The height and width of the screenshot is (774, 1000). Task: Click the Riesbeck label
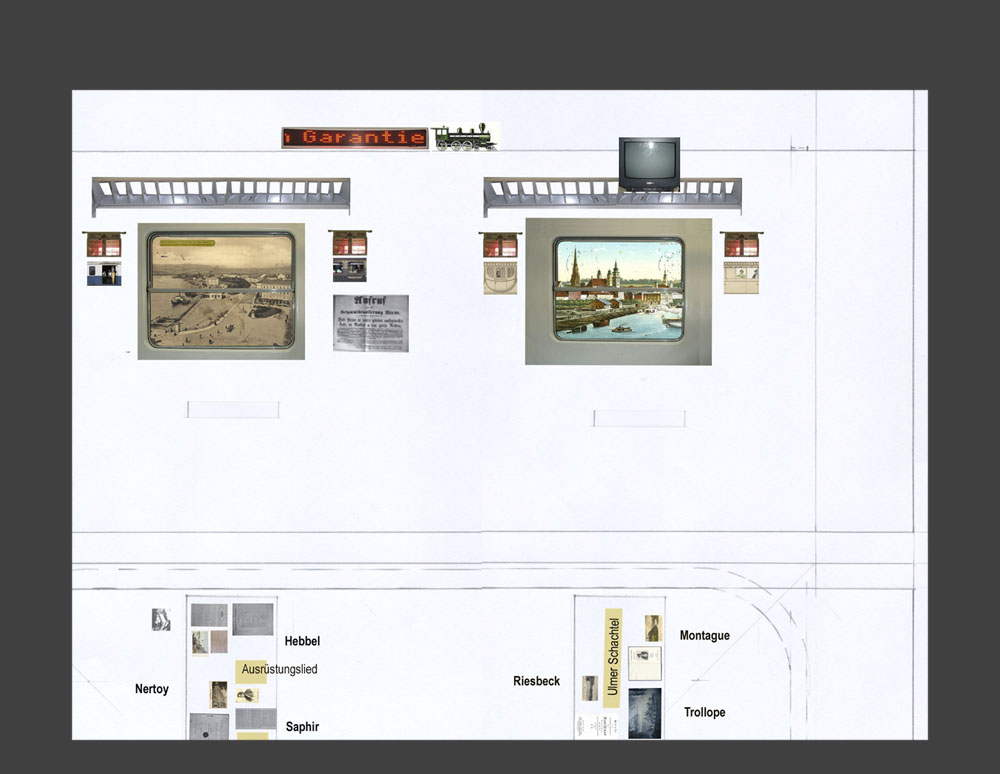[536, 682]
